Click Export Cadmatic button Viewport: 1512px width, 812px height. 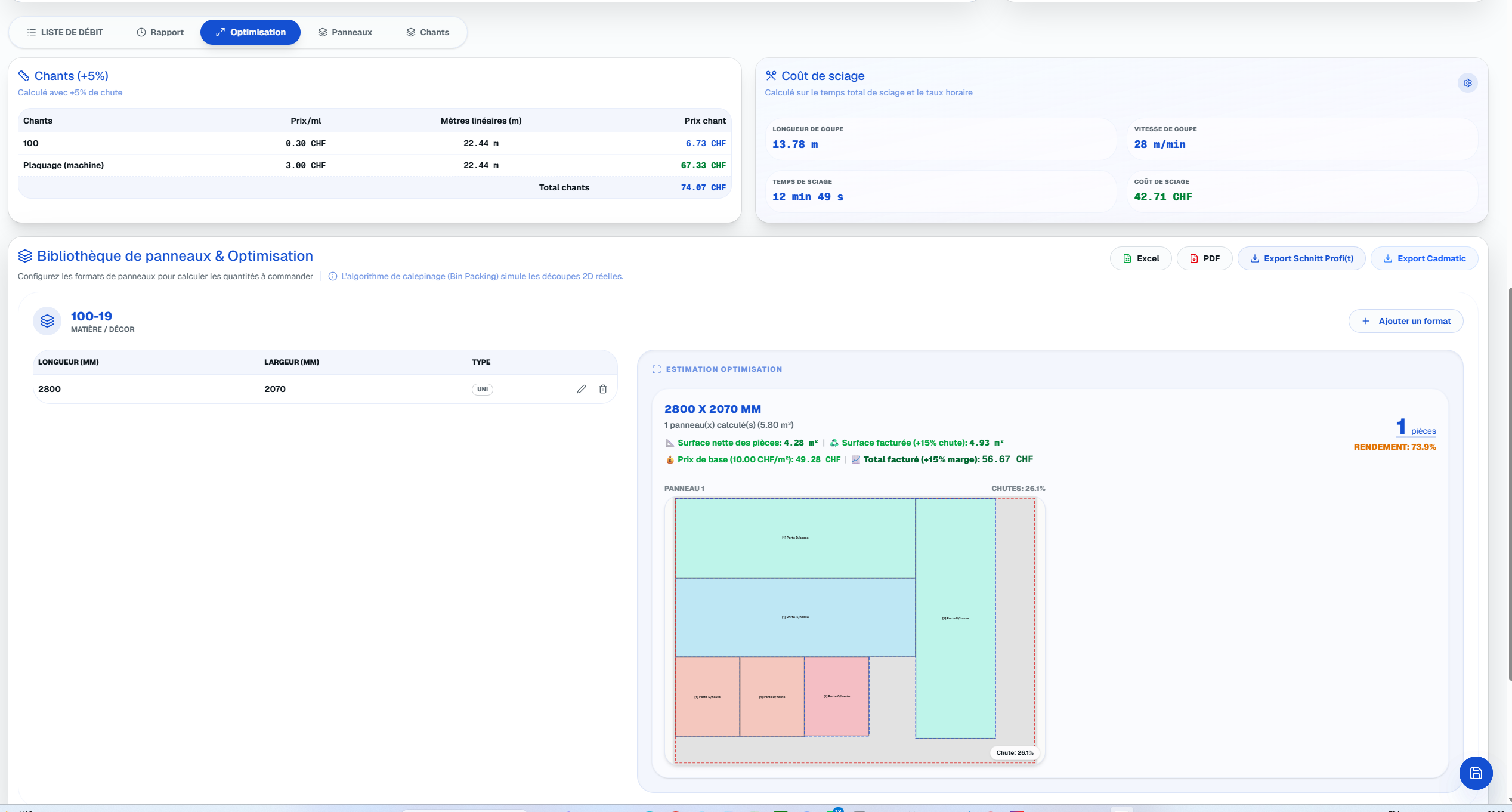click(x=1424, y=258)
